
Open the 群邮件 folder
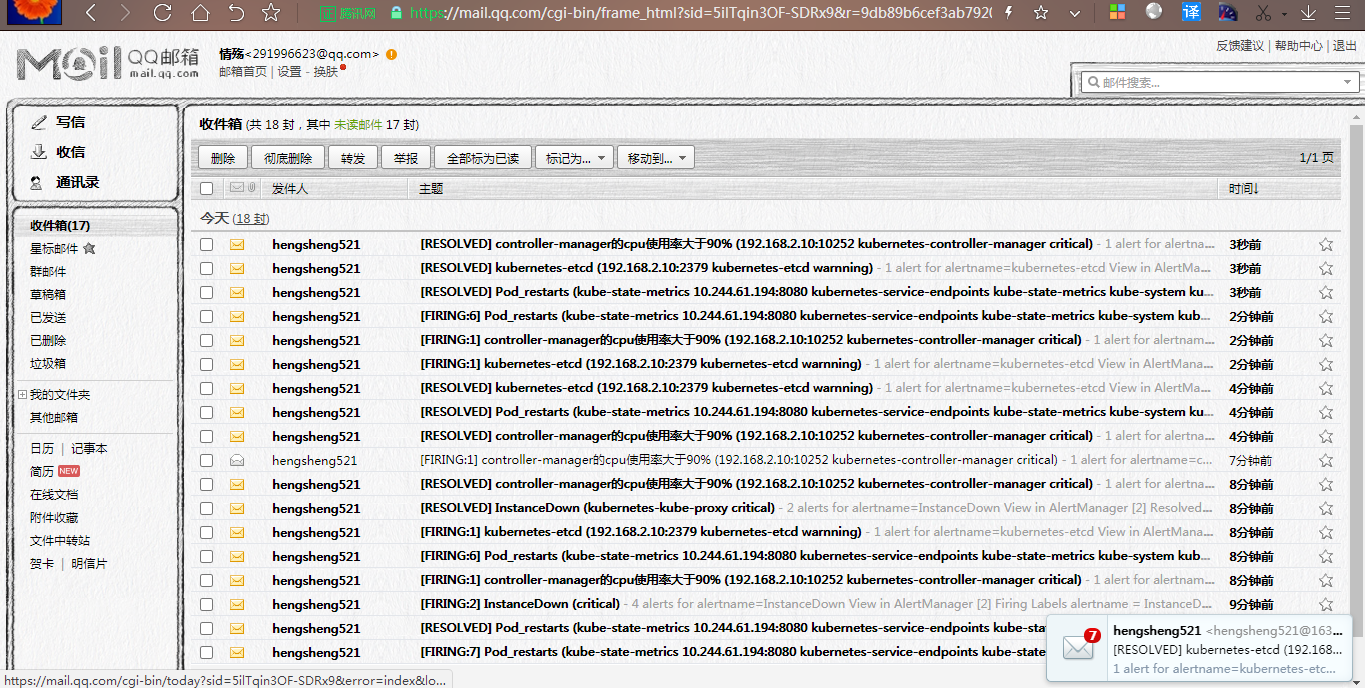48,271
